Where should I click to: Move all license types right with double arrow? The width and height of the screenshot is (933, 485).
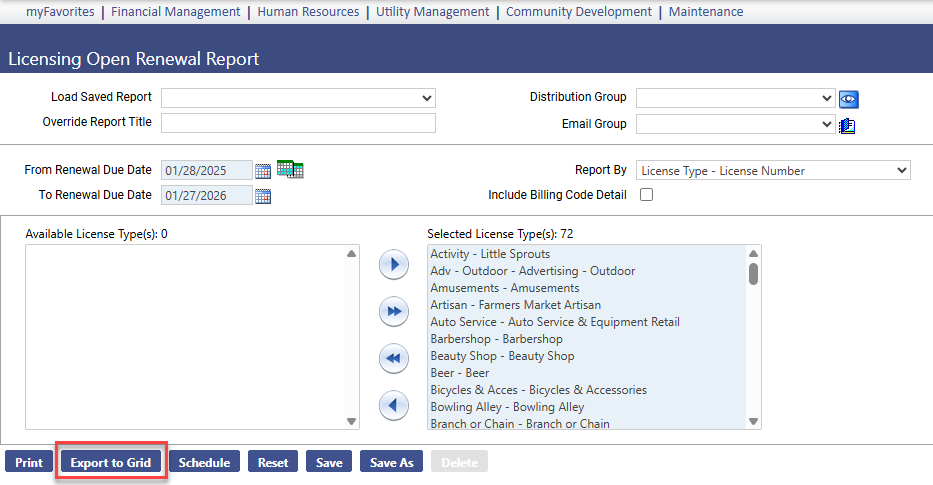393,312
